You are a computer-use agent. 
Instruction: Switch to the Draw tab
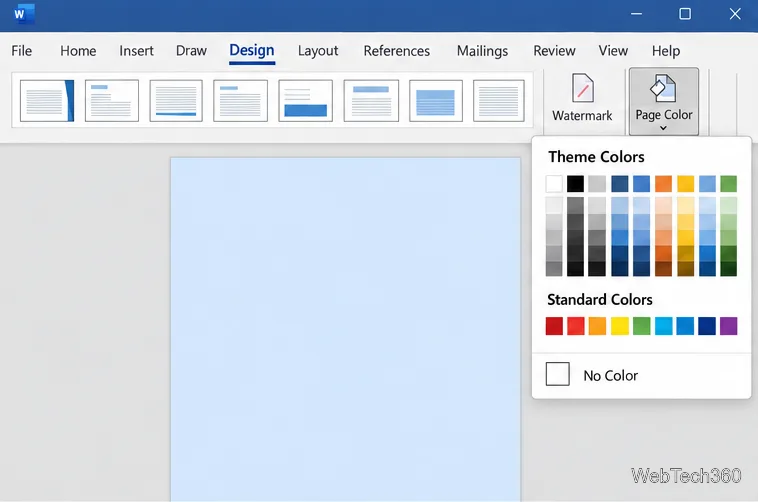[x=191, y=51]
